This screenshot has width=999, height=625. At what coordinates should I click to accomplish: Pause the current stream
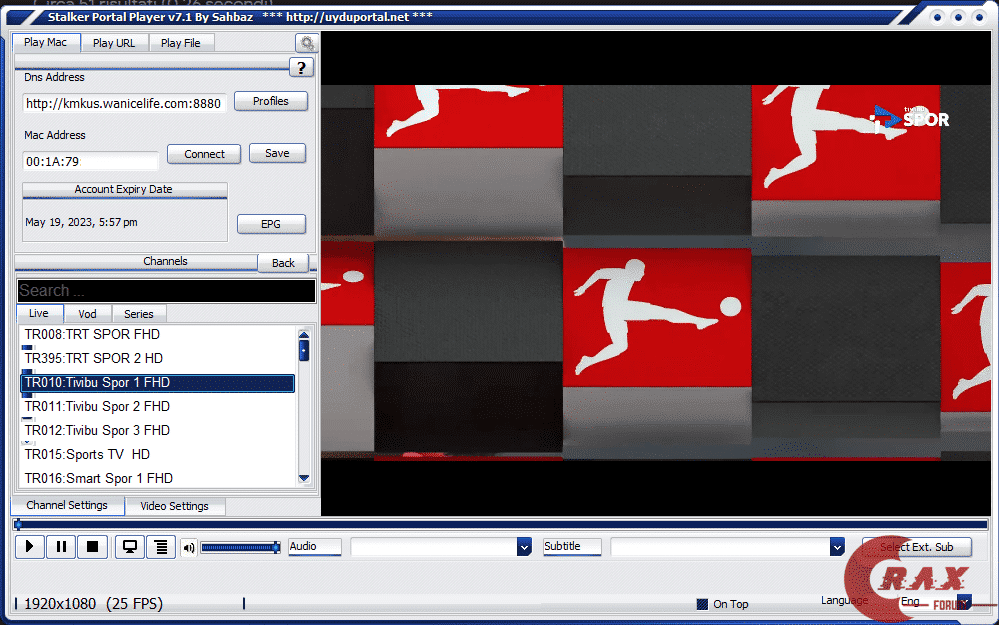point(61,547)
